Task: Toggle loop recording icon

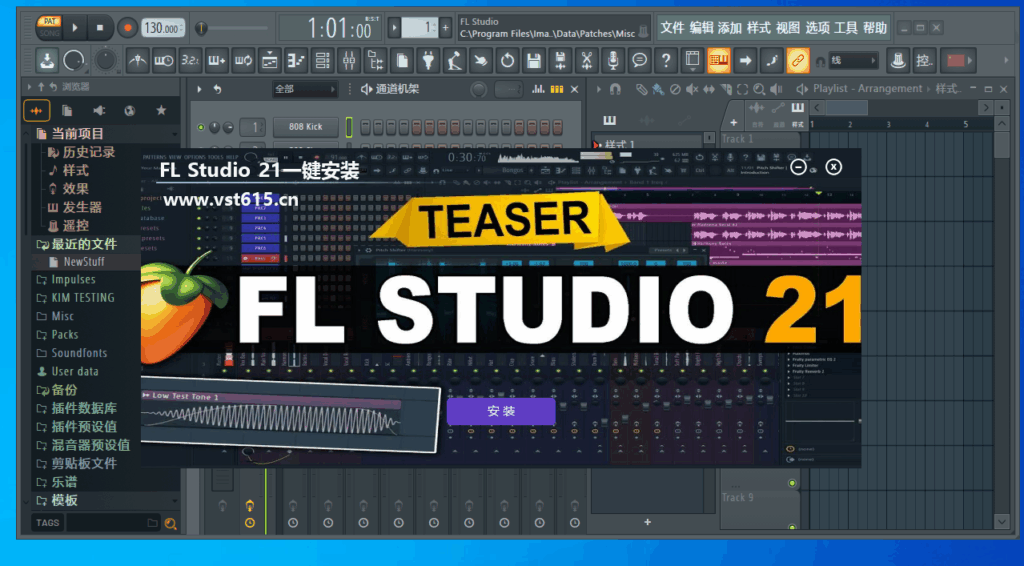Action: (243, 61)
